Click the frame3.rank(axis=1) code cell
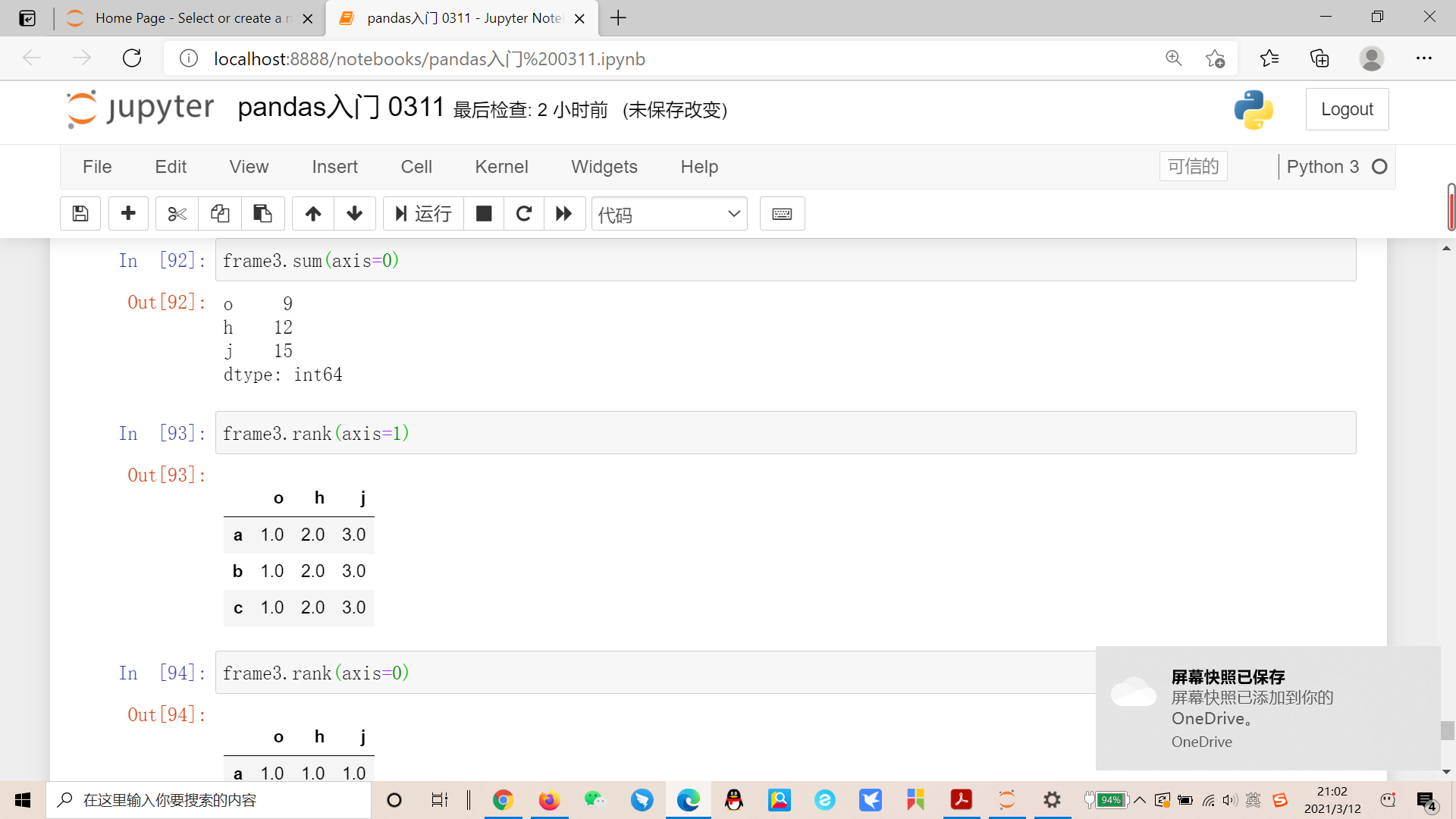 tap(785, 433)
